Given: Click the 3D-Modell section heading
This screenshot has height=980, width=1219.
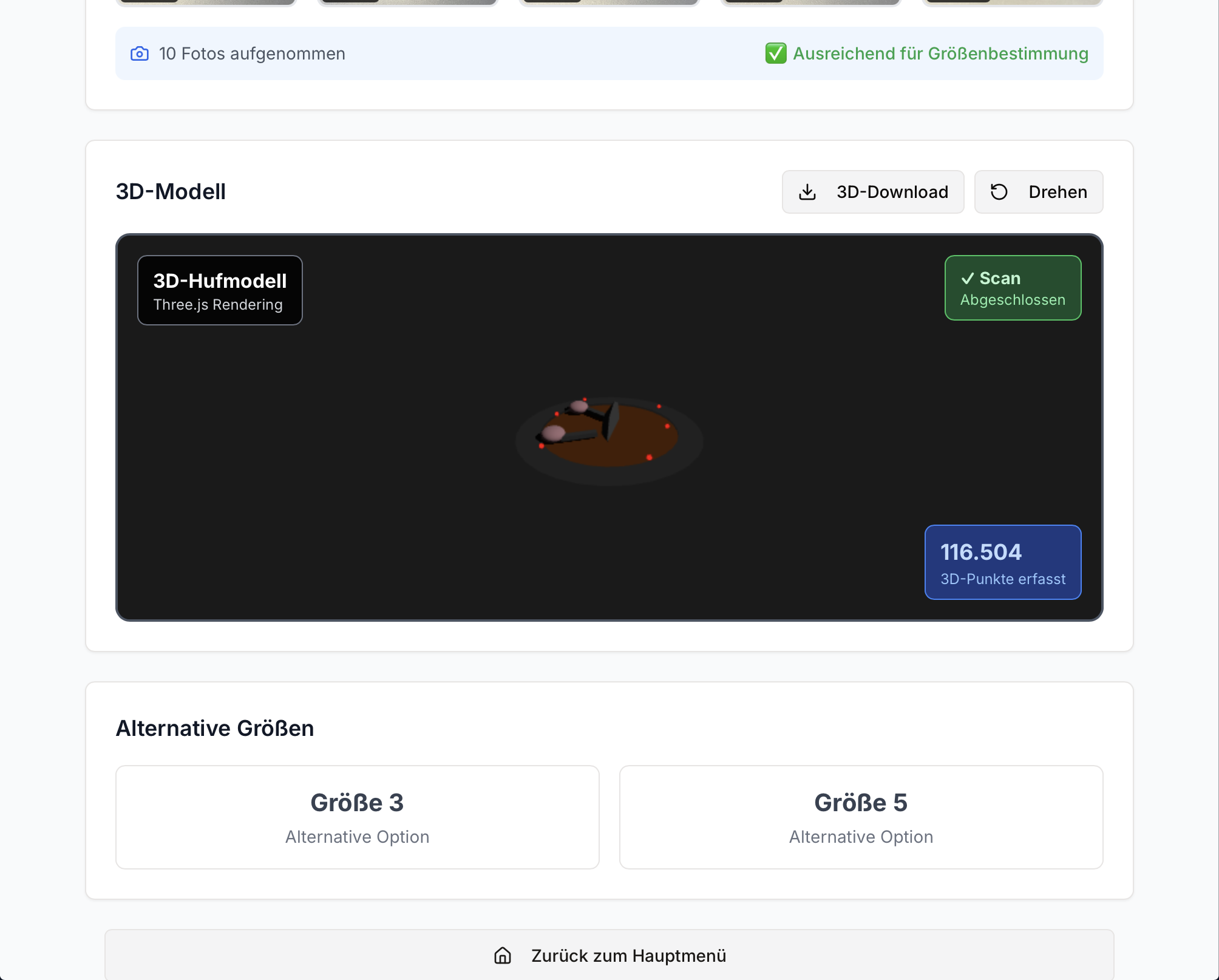Looking at the screenshot, I should [x=171, y=192].
